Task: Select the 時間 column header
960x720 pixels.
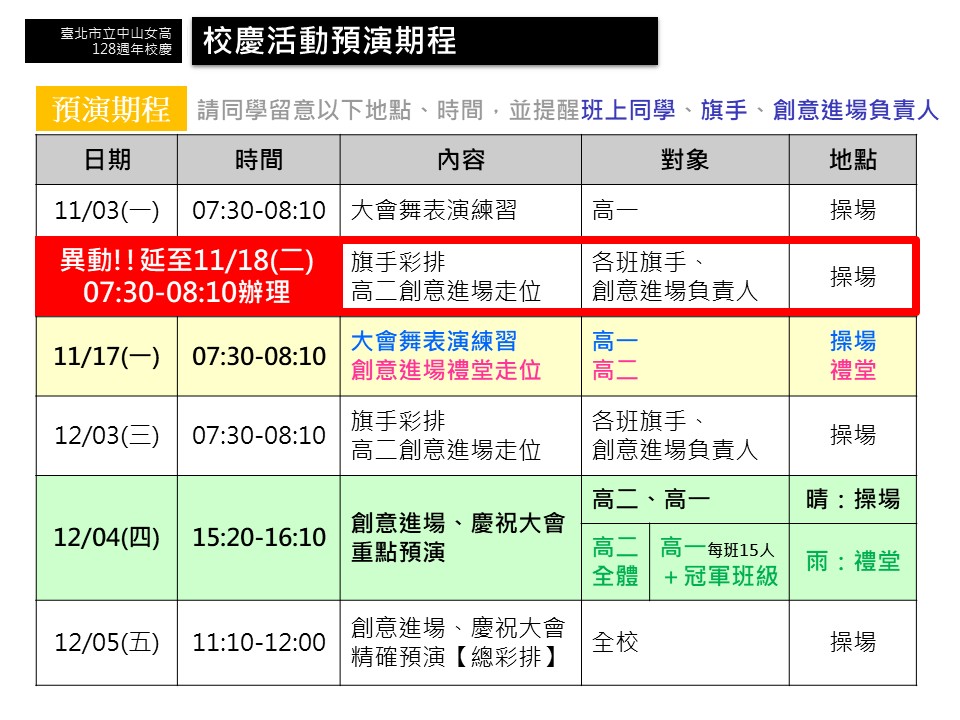Action: pyautogui.click(x=259, y=160)
